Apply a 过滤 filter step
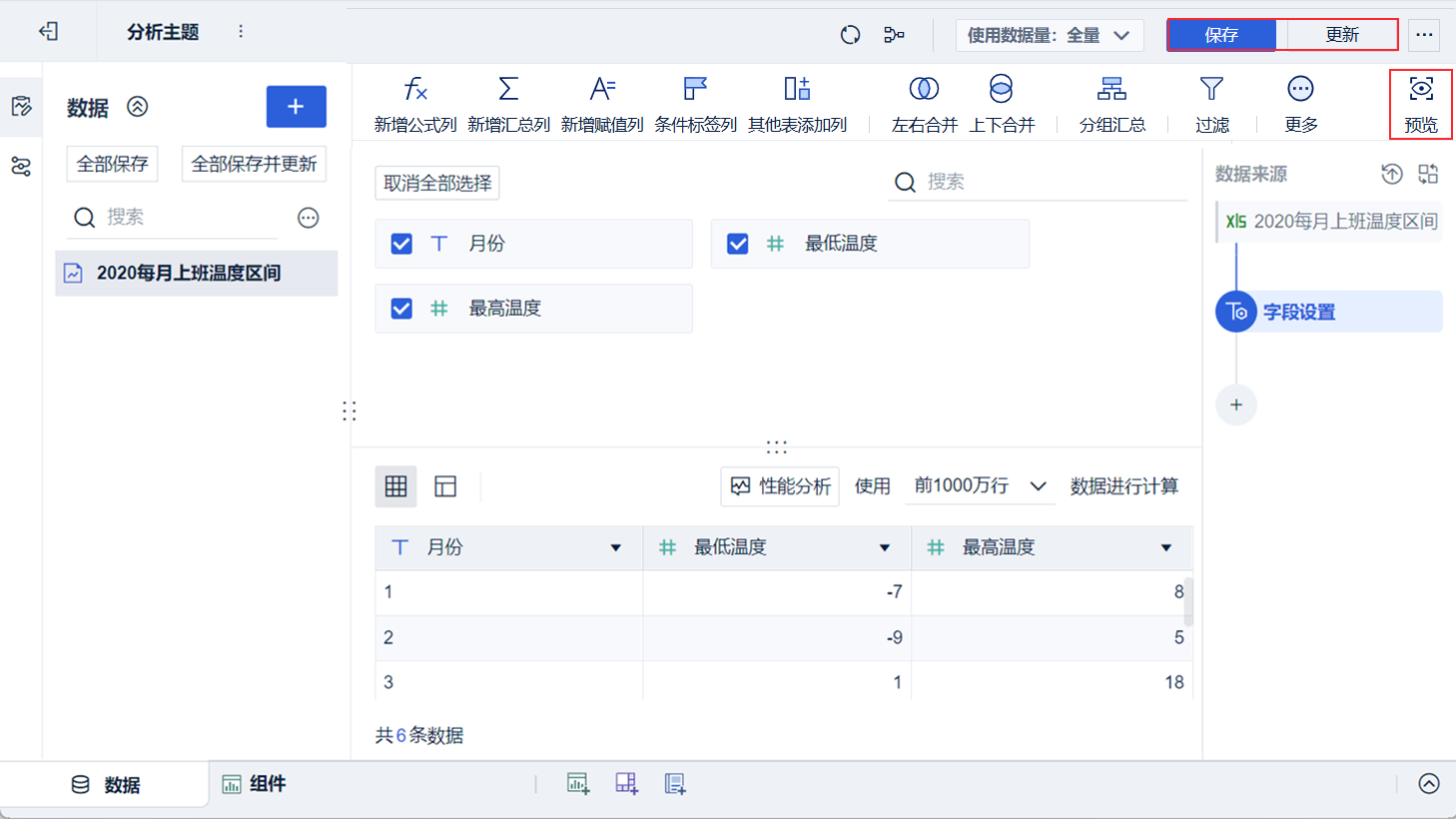 pos(1212,104)
